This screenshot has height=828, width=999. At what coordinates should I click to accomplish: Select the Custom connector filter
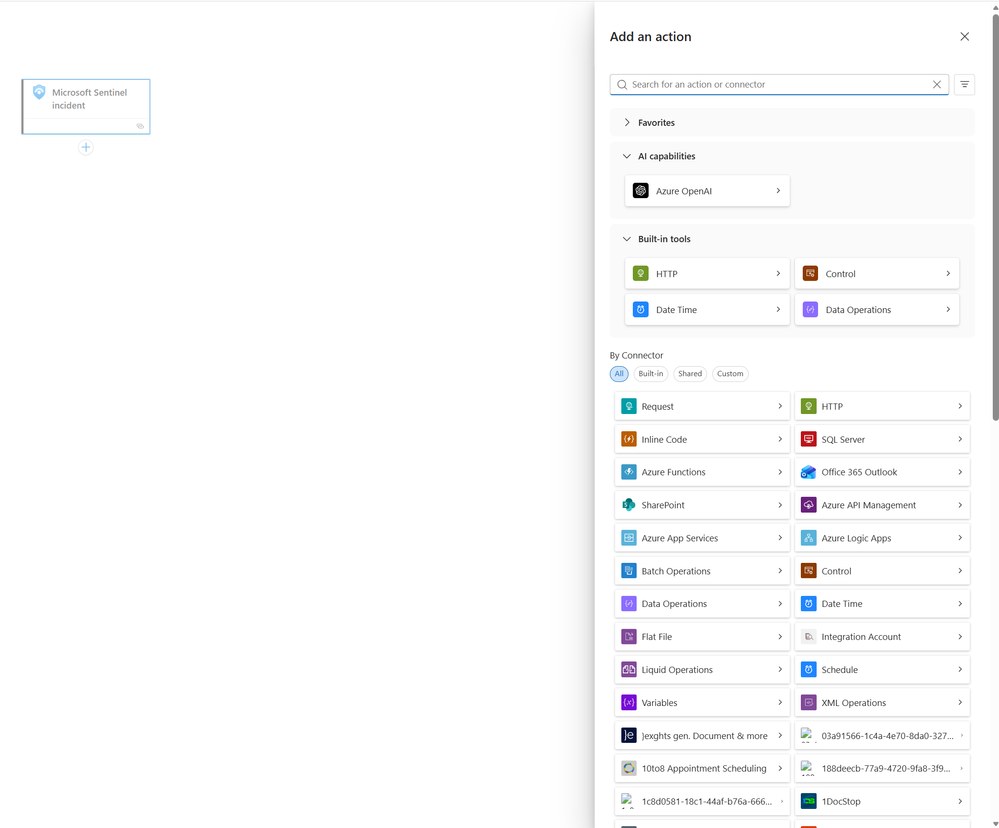(x=730, y=374)
